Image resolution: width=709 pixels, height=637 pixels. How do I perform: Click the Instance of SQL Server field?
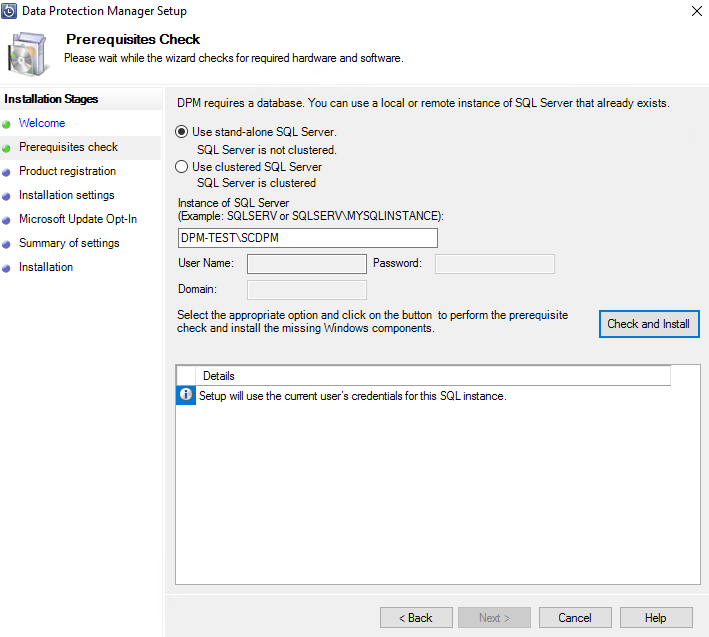click(307, 238)
